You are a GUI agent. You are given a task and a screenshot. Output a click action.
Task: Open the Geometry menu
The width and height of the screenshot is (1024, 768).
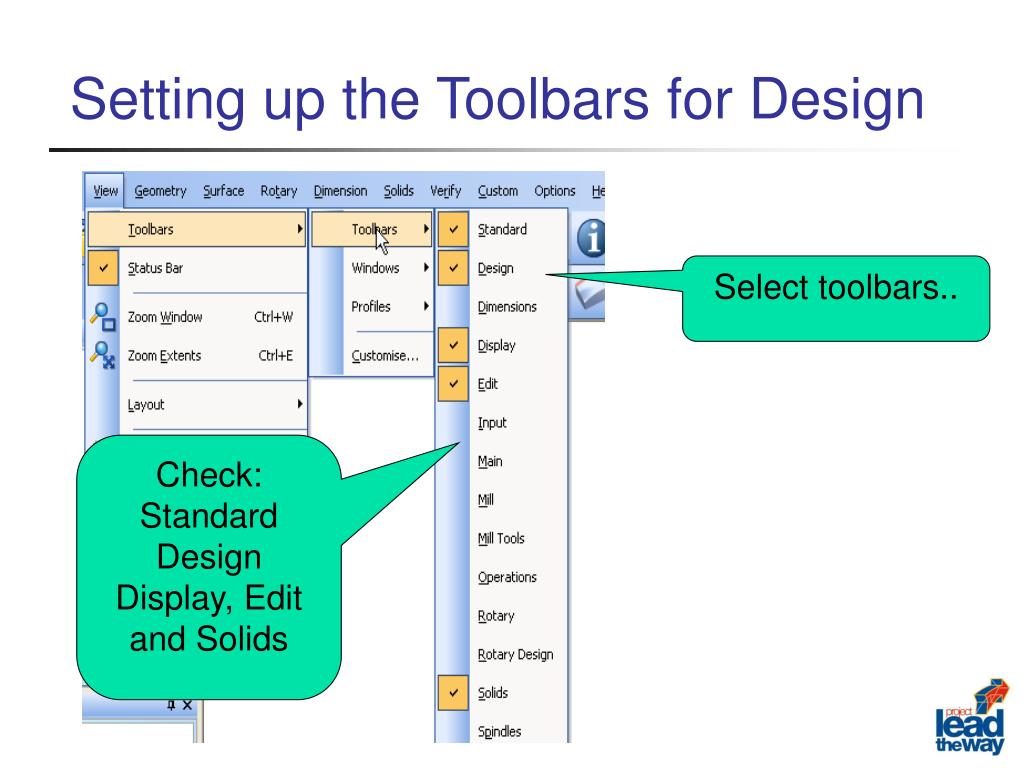pos(160,191)
